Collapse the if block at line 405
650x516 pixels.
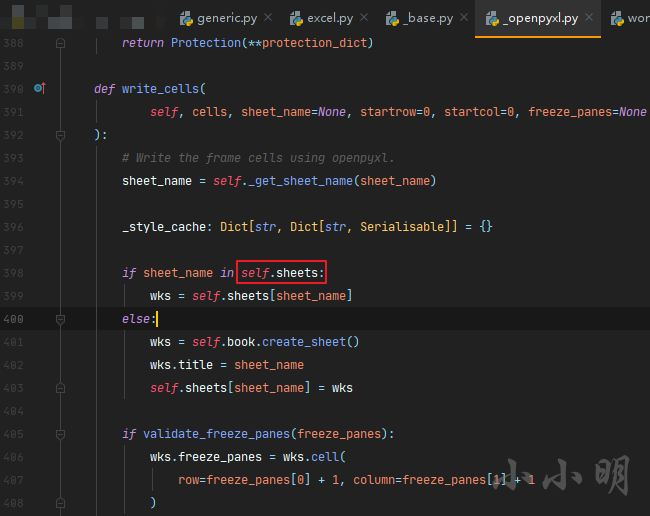[60, 434]
